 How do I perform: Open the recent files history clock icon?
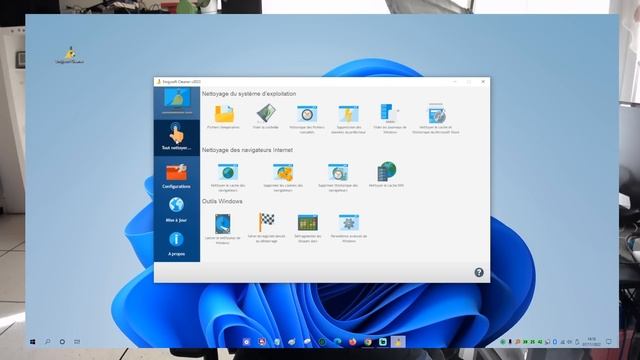[307, 114]
